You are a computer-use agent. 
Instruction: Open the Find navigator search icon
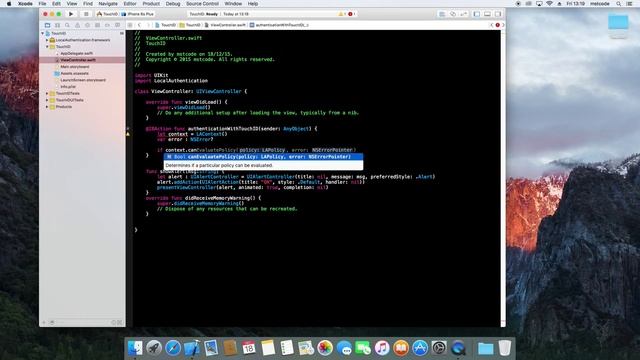(x=67, y=25)
